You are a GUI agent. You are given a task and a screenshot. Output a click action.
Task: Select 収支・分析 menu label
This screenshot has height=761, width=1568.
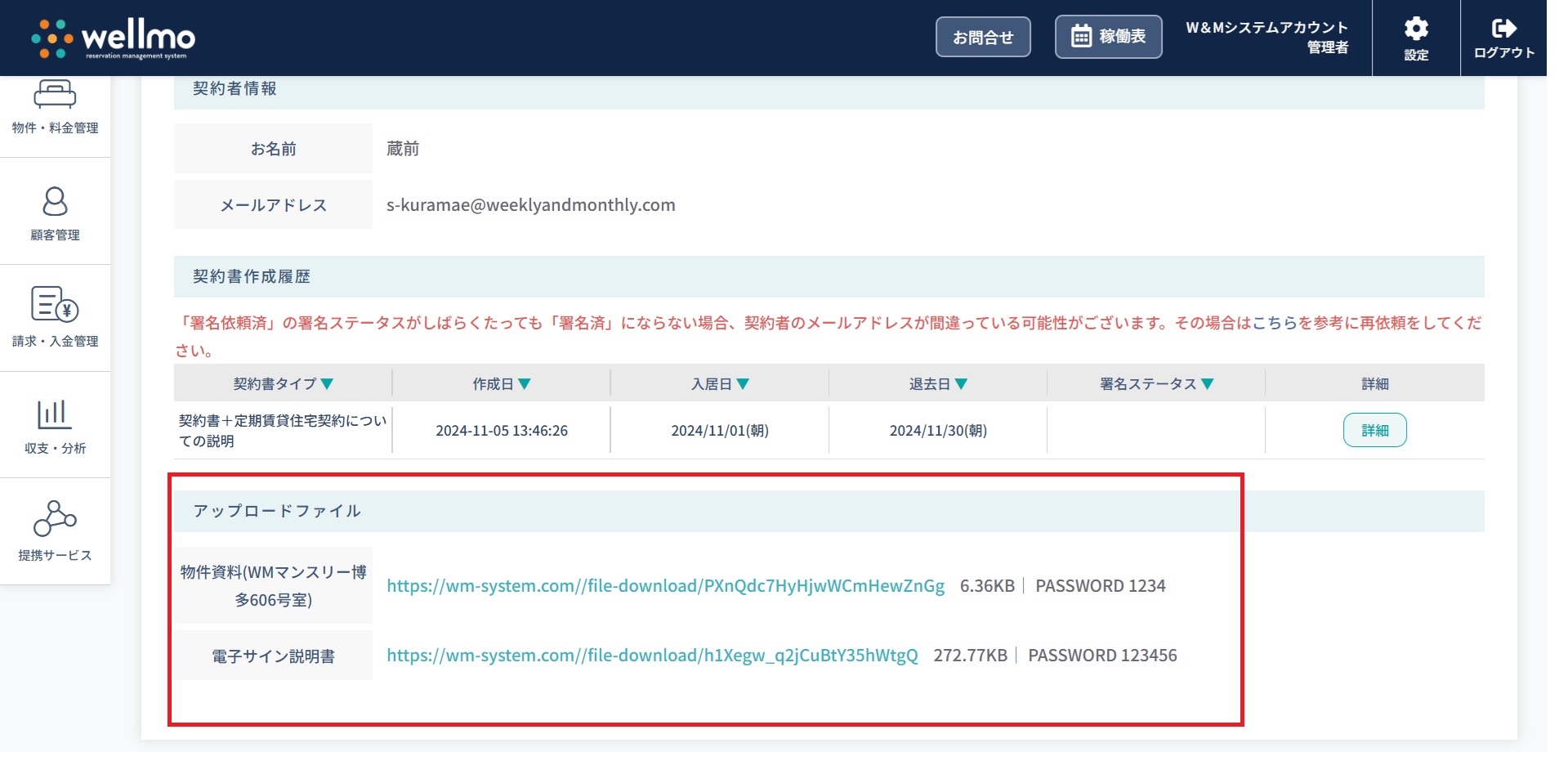click(55, 448)
